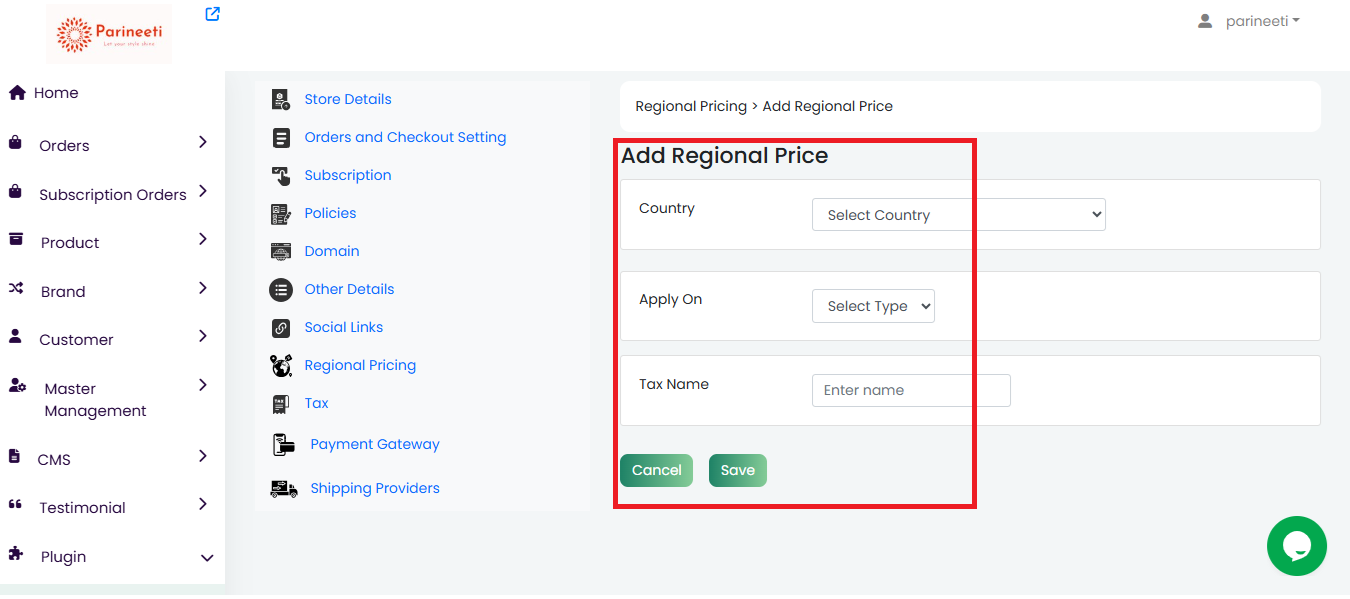Screen dimensions: 1350x599
Task: Open the Select Country dropdown
Action: pos(958,215)
